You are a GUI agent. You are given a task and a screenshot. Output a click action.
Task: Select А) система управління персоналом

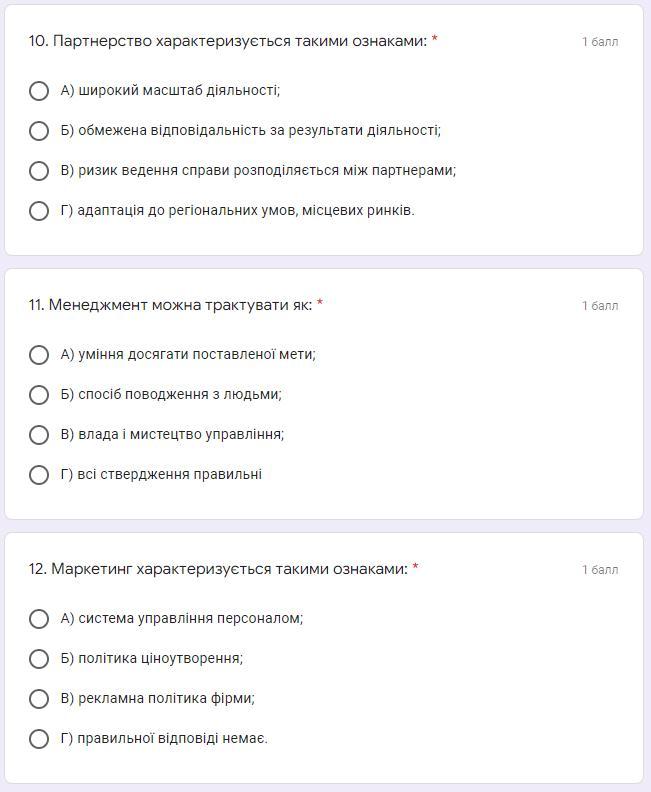[39, 619]
